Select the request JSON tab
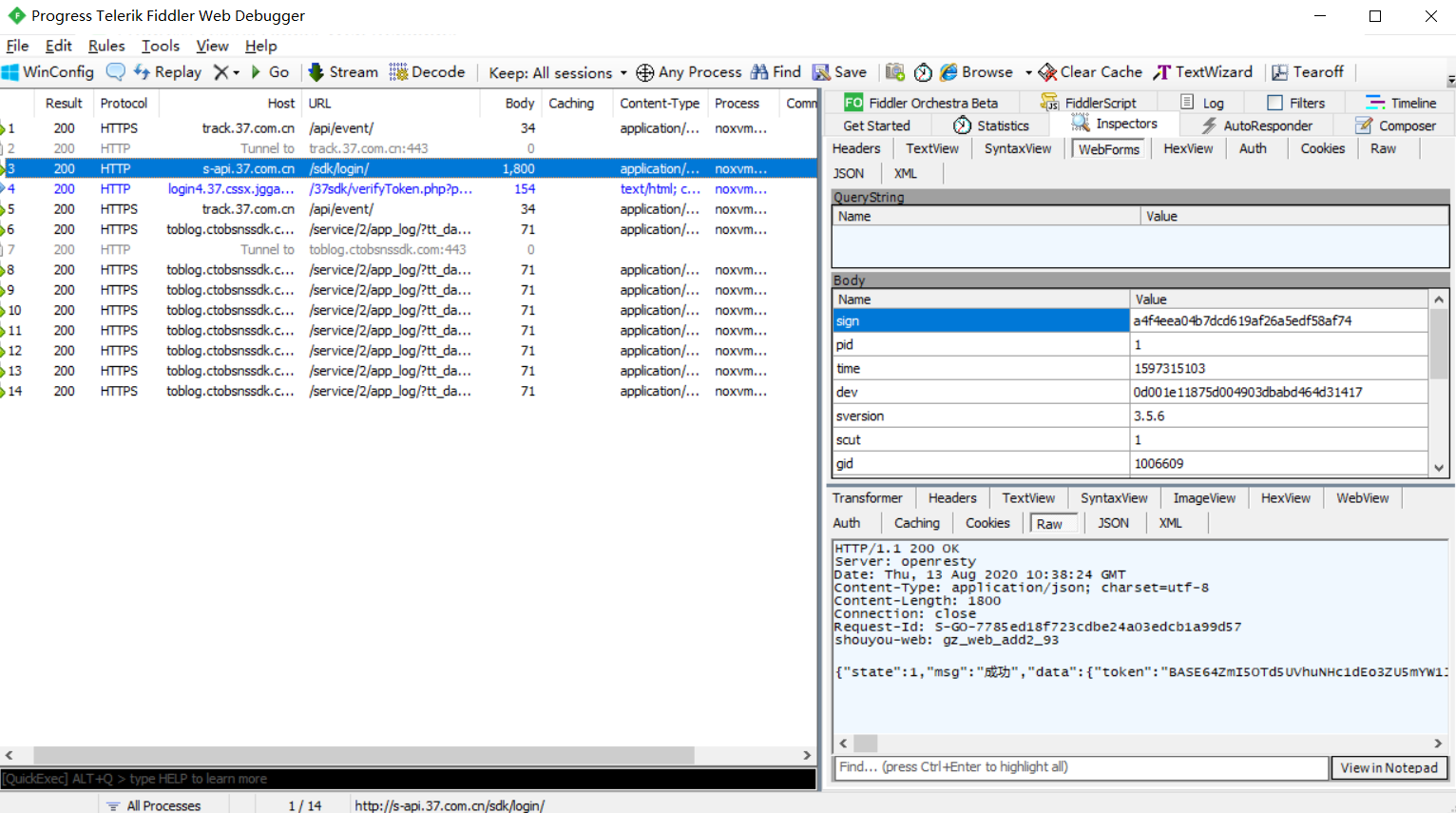This screenshot has width=1456, height=813. pyautogui.click(x=848, y=173)
